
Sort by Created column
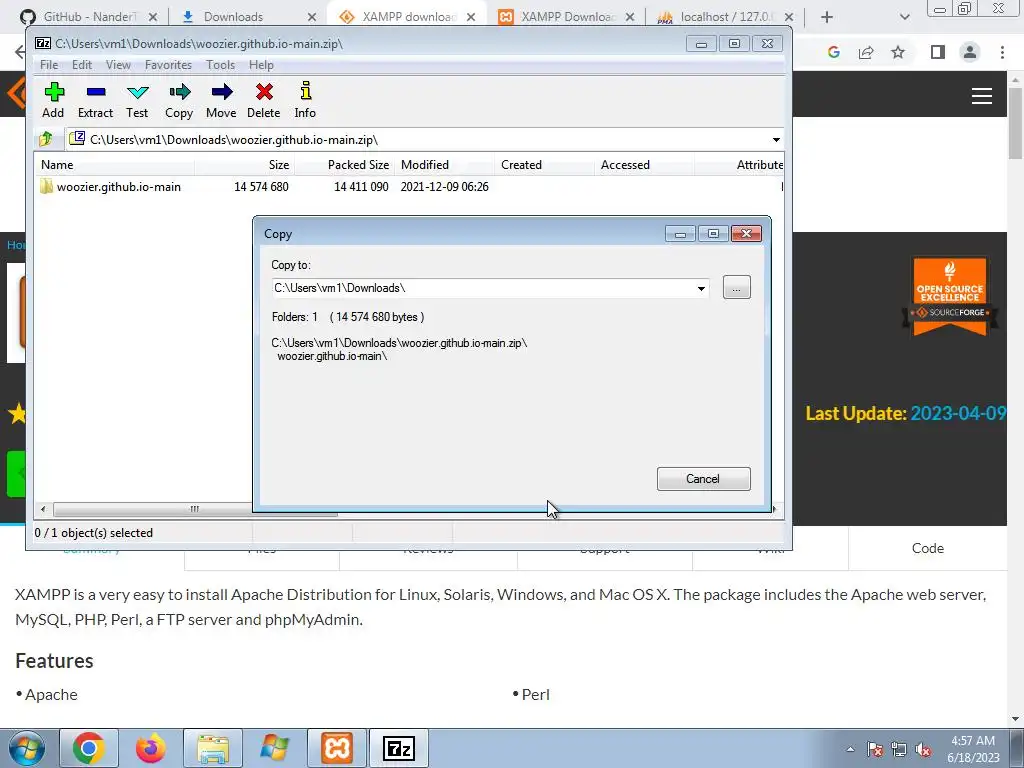pos(545,165)
